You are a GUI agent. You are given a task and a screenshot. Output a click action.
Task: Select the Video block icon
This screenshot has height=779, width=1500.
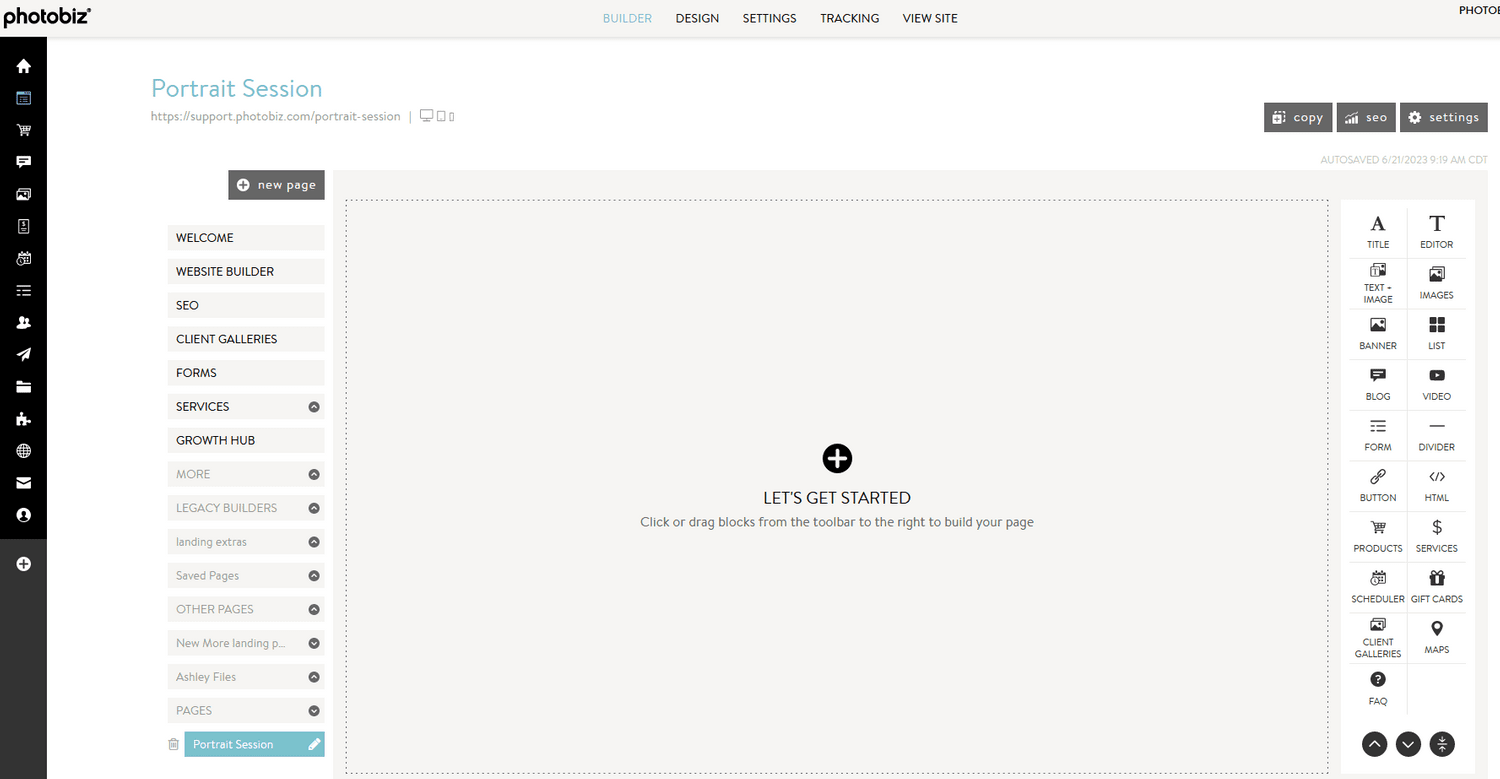1436,383
